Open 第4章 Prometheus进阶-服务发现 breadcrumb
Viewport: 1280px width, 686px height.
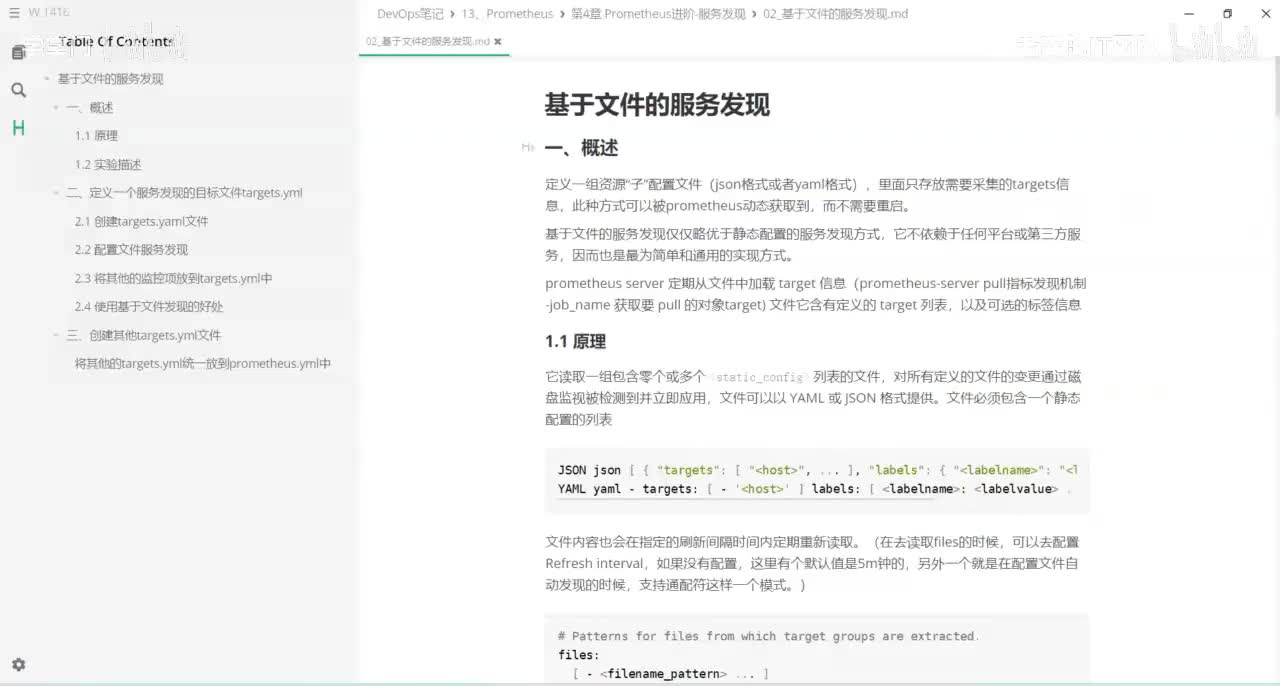[658, 14]
